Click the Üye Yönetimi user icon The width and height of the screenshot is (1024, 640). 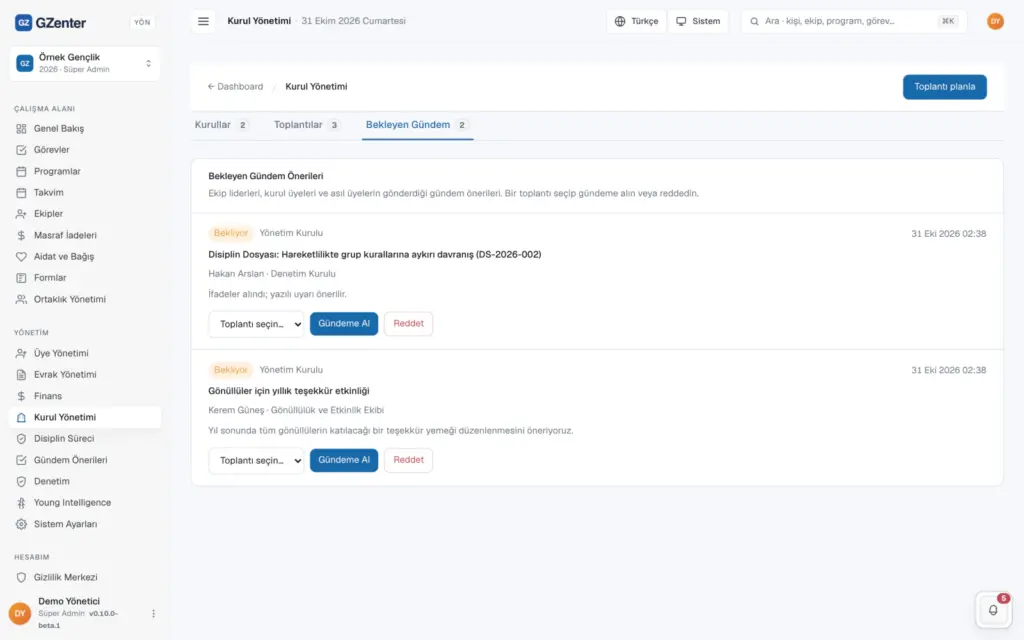21,353
